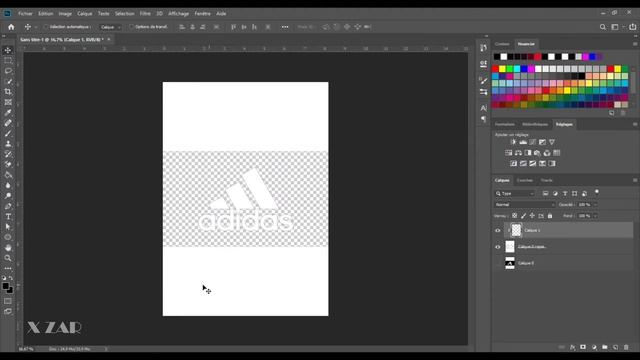Screen dimensions: 640x360
Task: Select the Pen tool
Action: (8, 206)
